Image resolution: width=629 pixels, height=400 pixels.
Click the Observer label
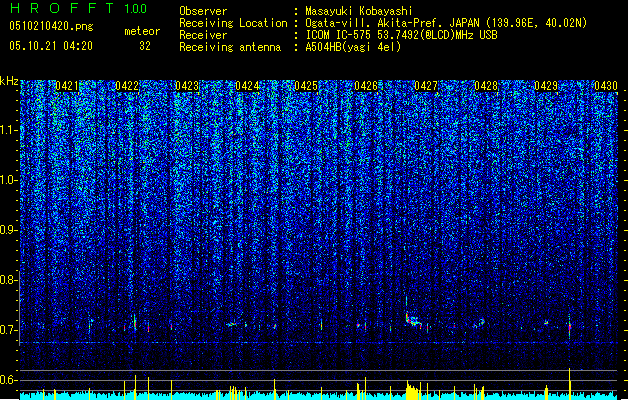[203, 11]
